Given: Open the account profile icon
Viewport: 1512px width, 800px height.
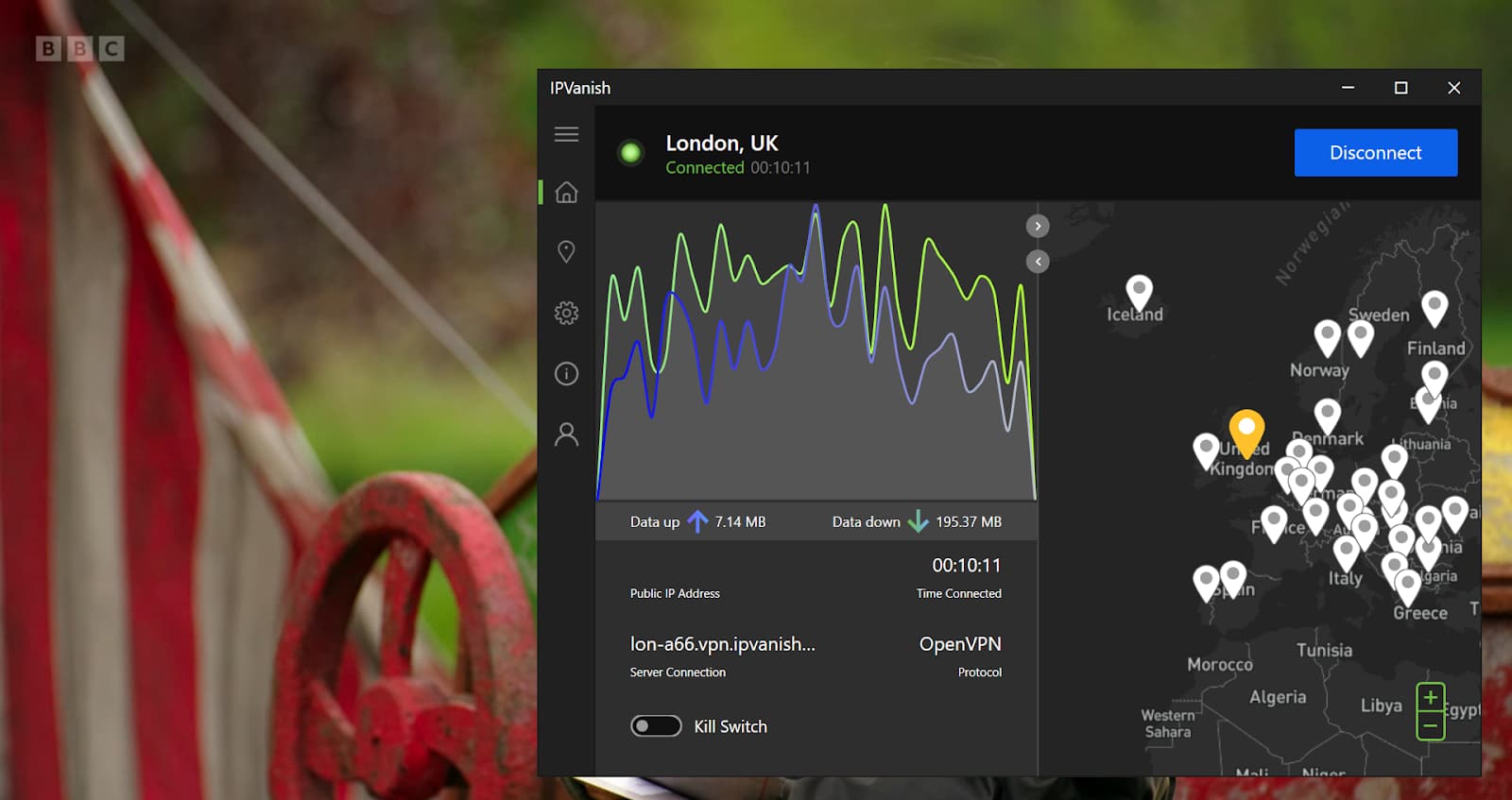Looking at the screenshot, I should pos(566,434).
